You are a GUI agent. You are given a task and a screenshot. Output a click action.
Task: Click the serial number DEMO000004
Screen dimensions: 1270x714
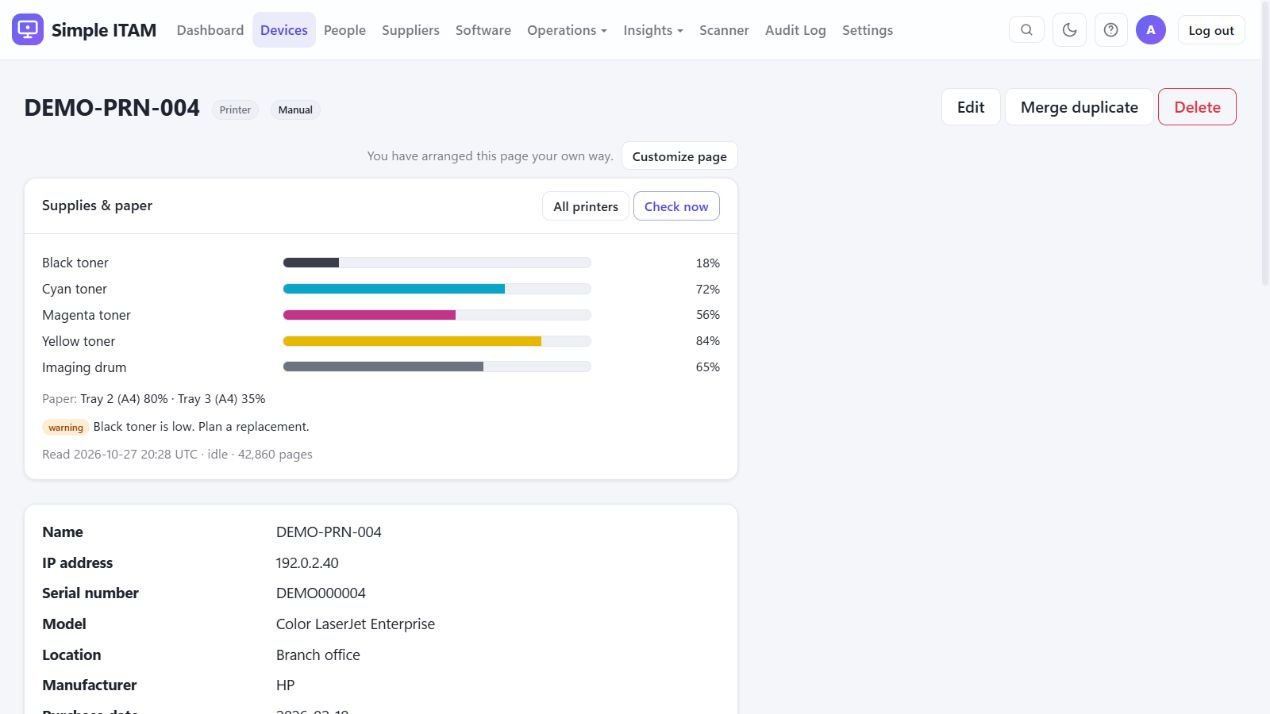(321, 593)
